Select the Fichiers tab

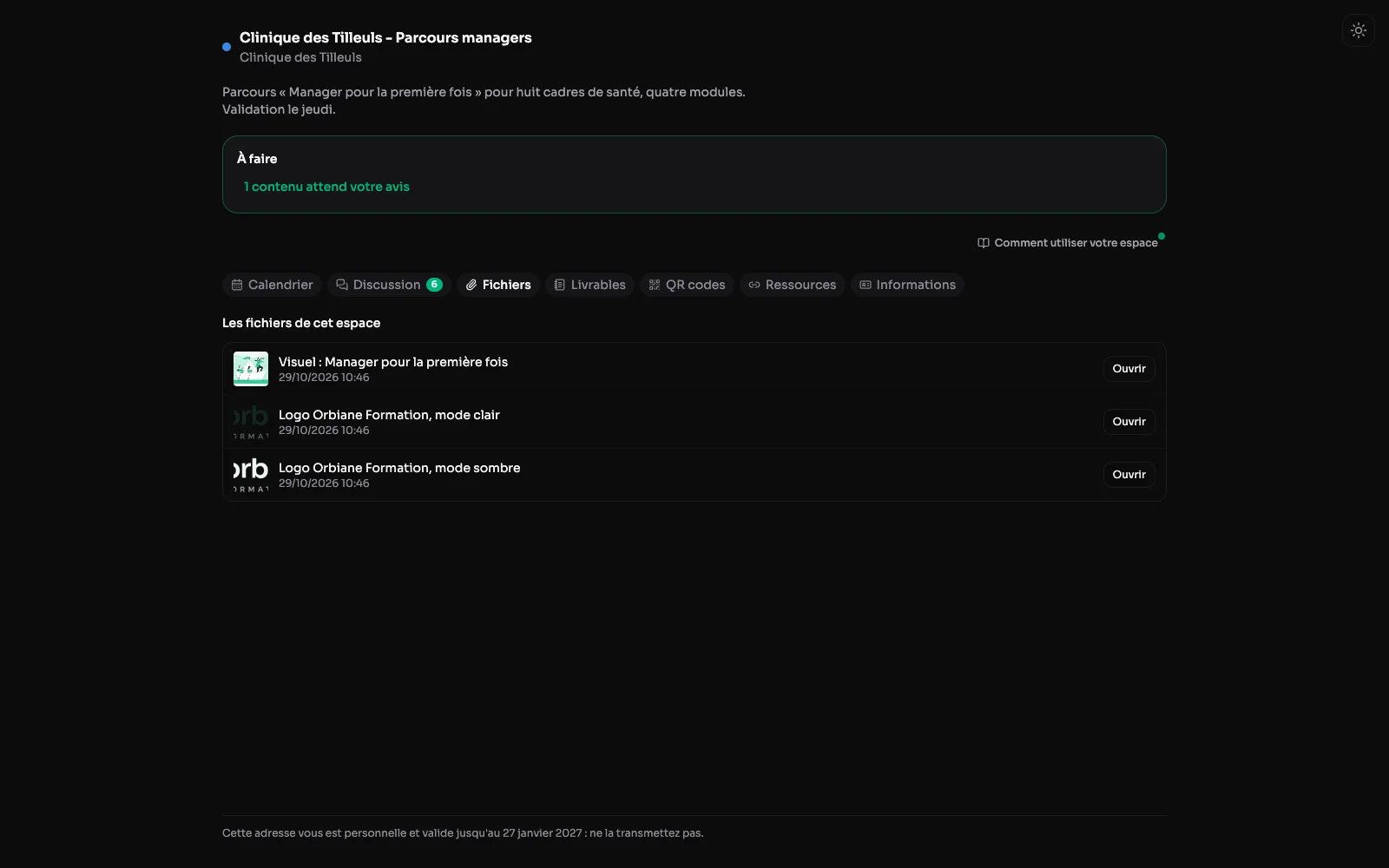(x=498, y=285)
